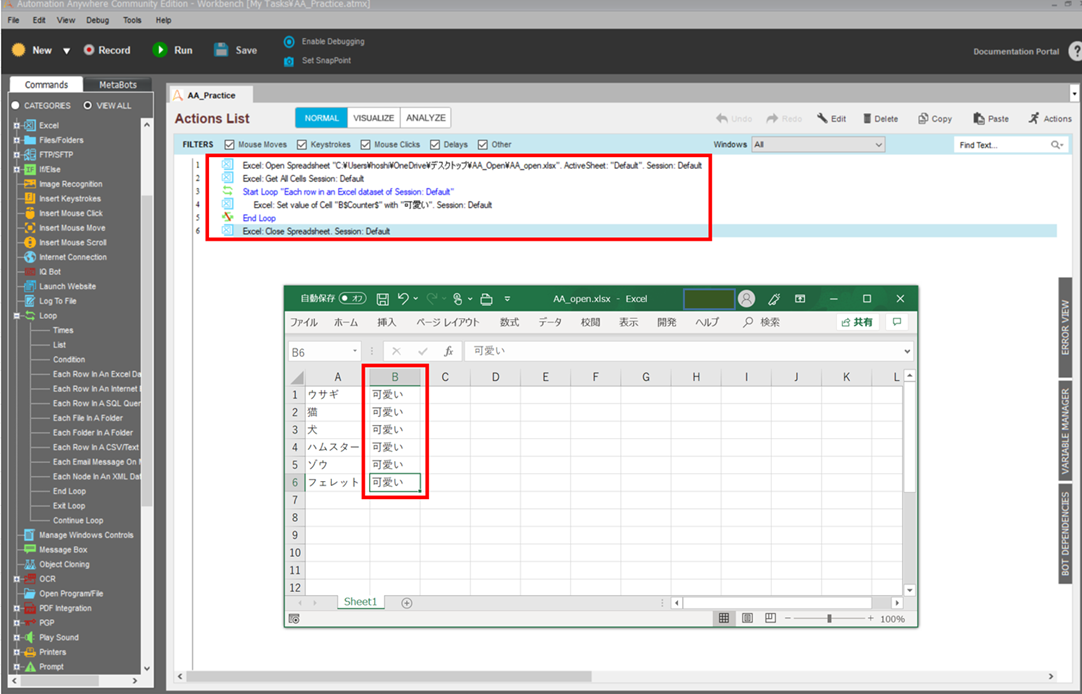Toggle the Mouse Clicks filter checkbox
Viewport: 1082px width, 694px height.
[366, 145]
